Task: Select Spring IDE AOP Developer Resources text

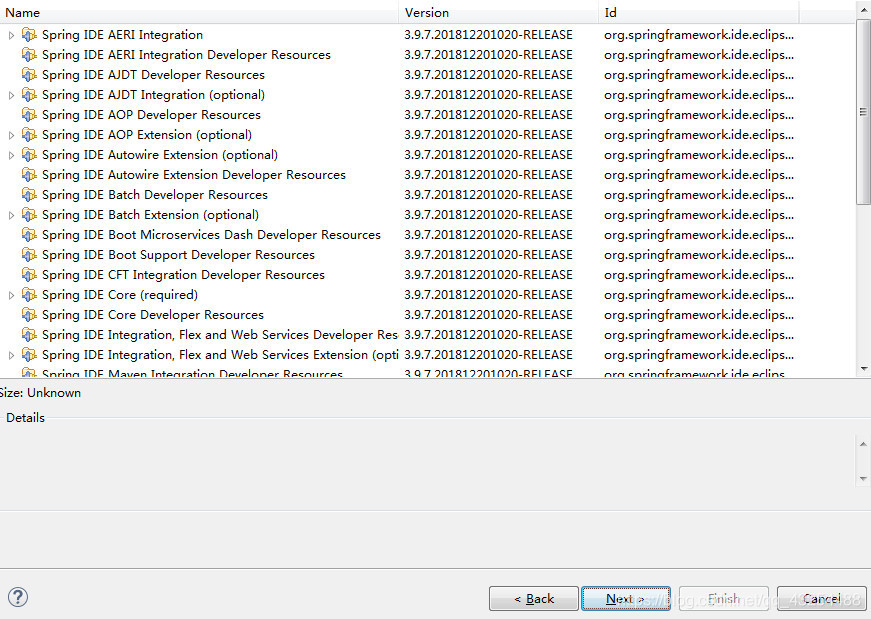Action: pyautogui.click(x=151, y=115)
